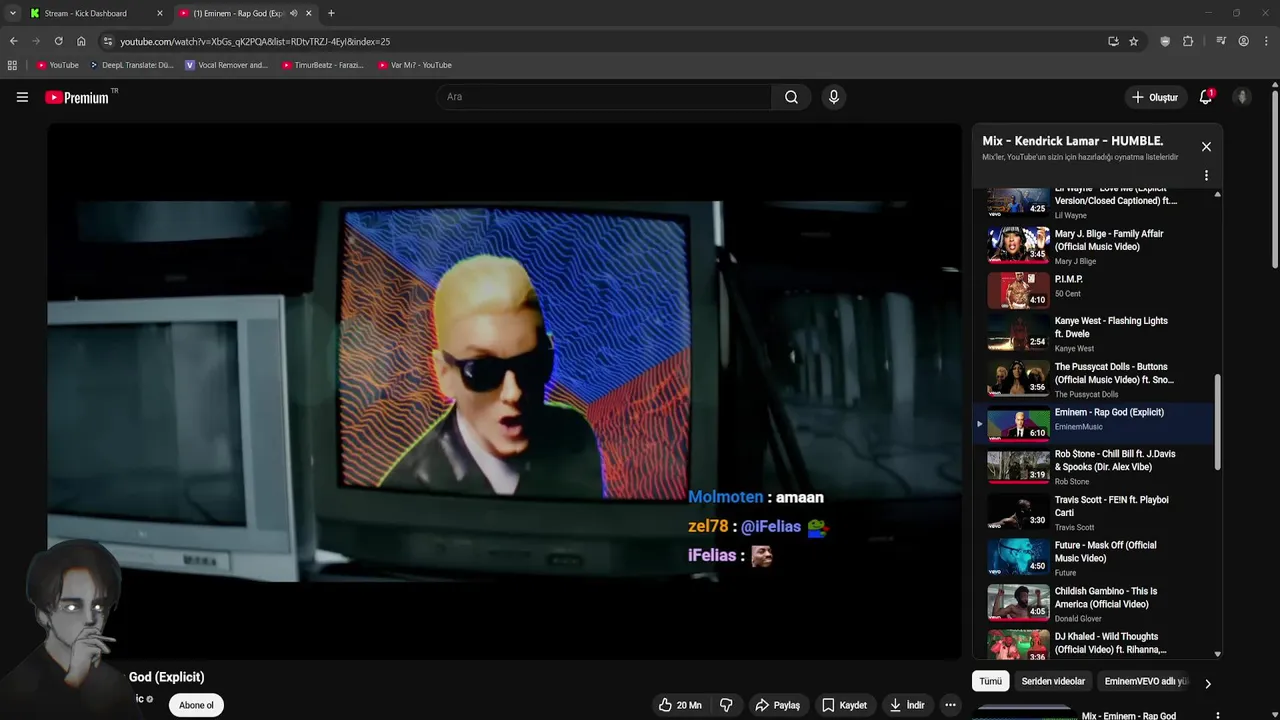The height and width of the screenshot is (720, 1280).
Task: Install app icon in address bar
Action: (1113, 41)
